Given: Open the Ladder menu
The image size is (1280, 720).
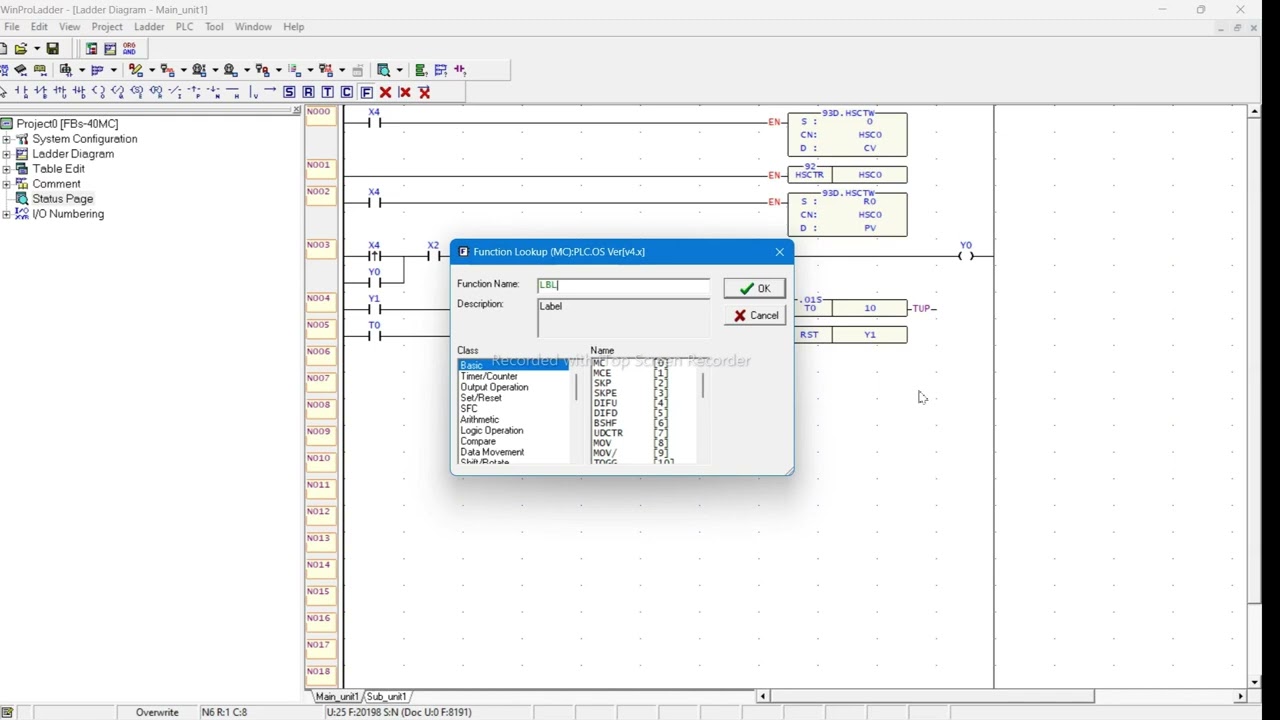Looking at the screenshot, I should click(149, 27).
